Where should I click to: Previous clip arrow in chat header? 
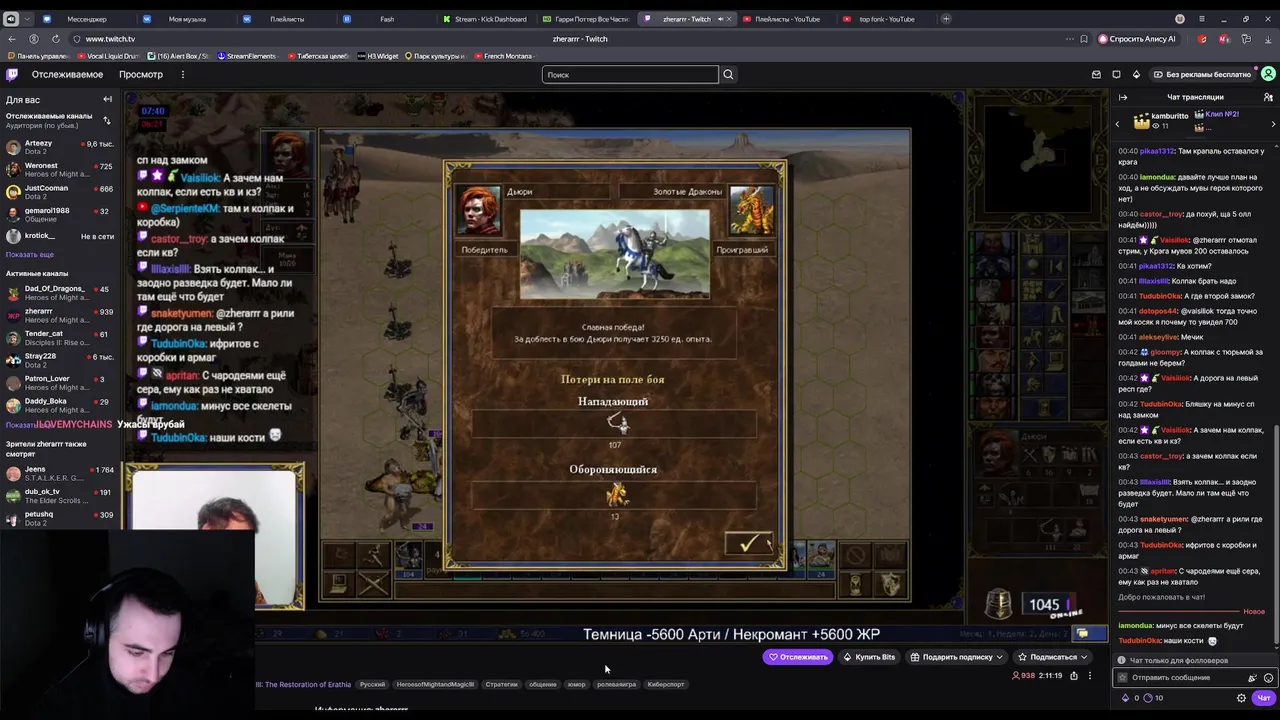(1118, 124)
